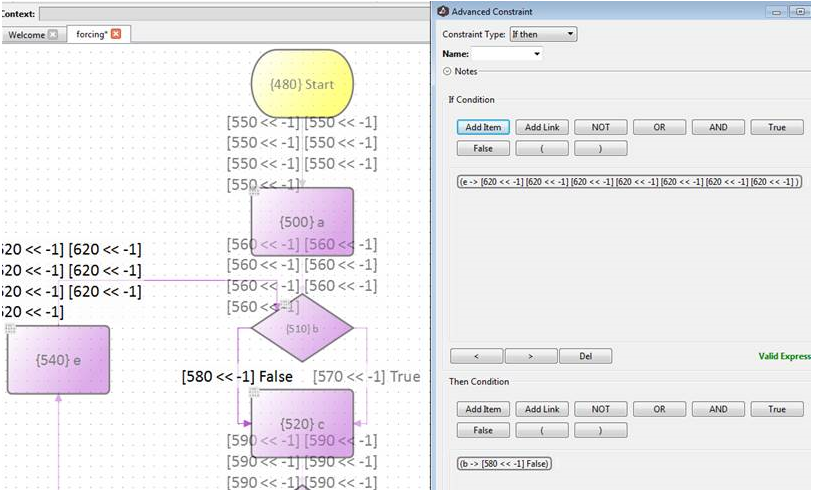The height and width of the screenshot is (493, 813).
Task: Insert AND in If Condition
Action: [x=718, y=127]
